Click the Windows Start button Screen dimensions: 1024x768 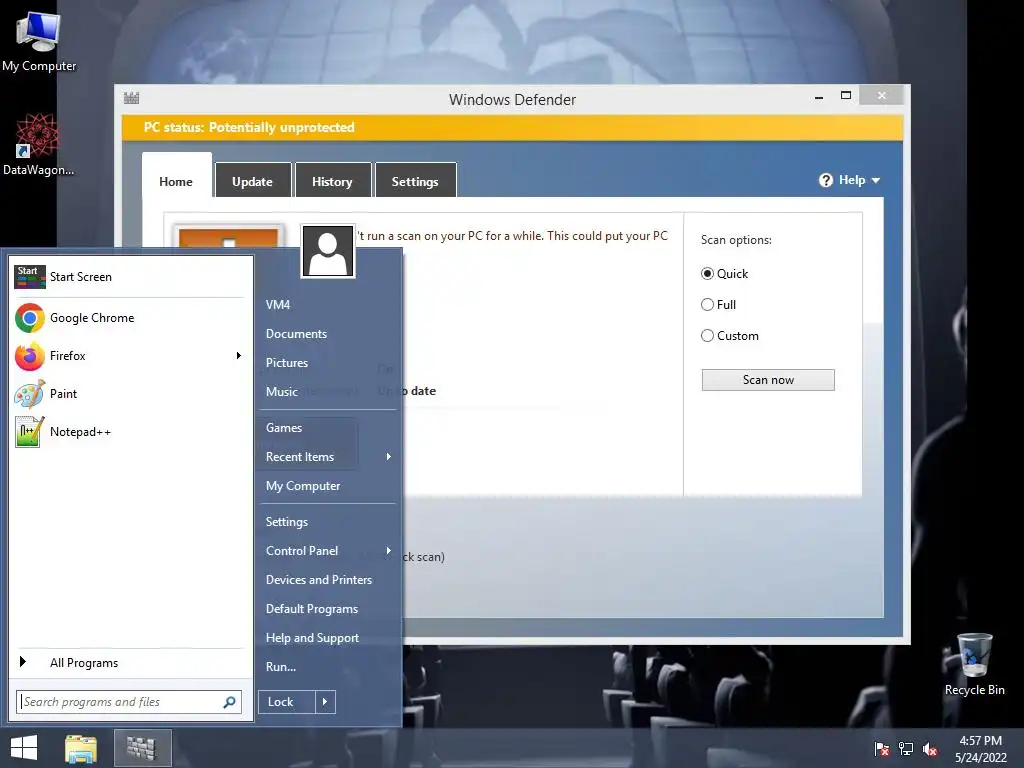pos(24,748)
